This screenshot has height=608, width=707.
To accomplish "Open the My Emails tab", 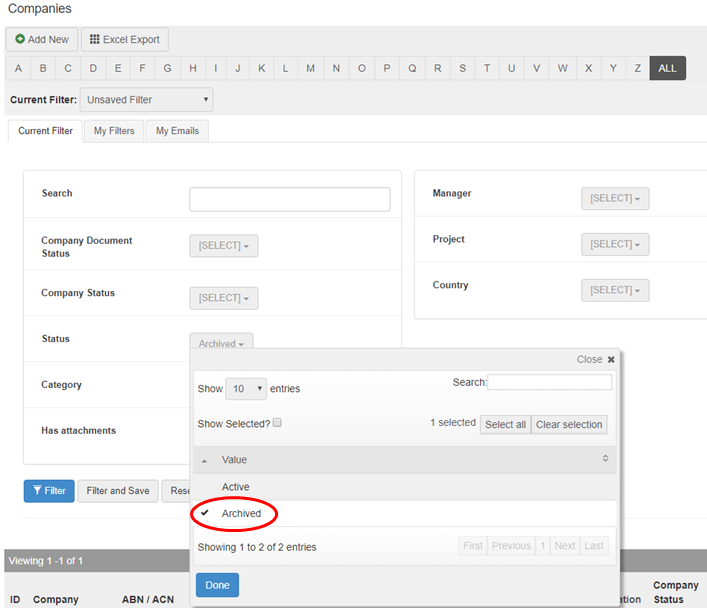I will (177, 131).
